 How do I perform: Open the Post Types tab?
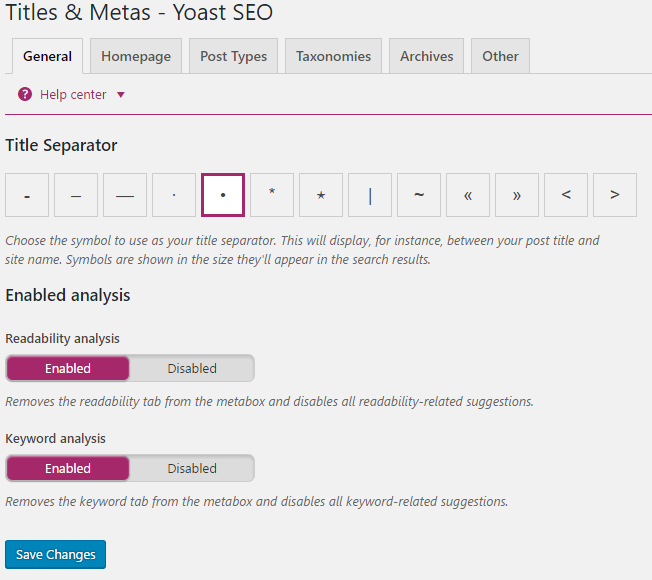[x=233, y=56]
